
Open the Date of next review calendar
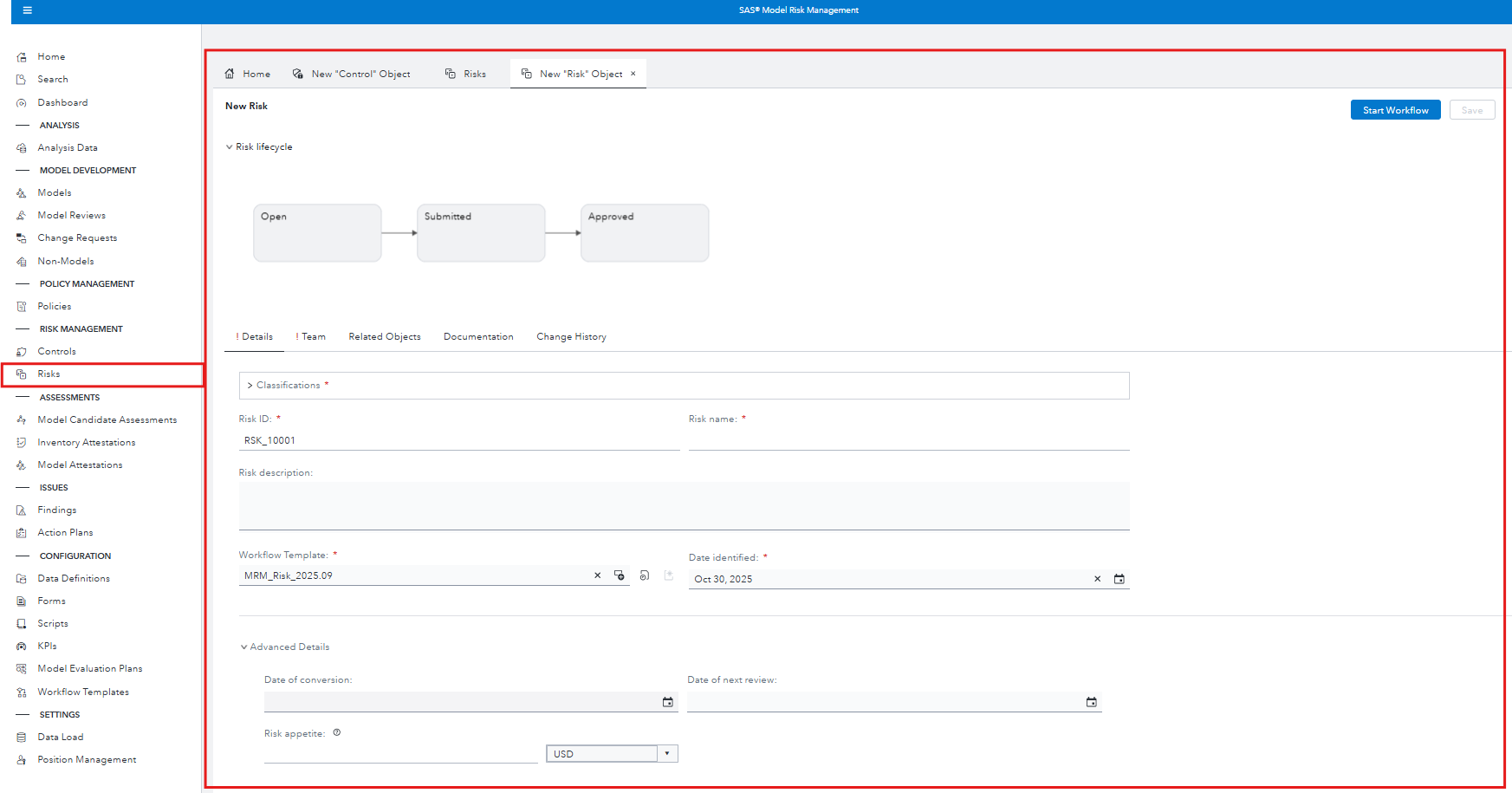pyautogui.click(x=1092, y=702)
